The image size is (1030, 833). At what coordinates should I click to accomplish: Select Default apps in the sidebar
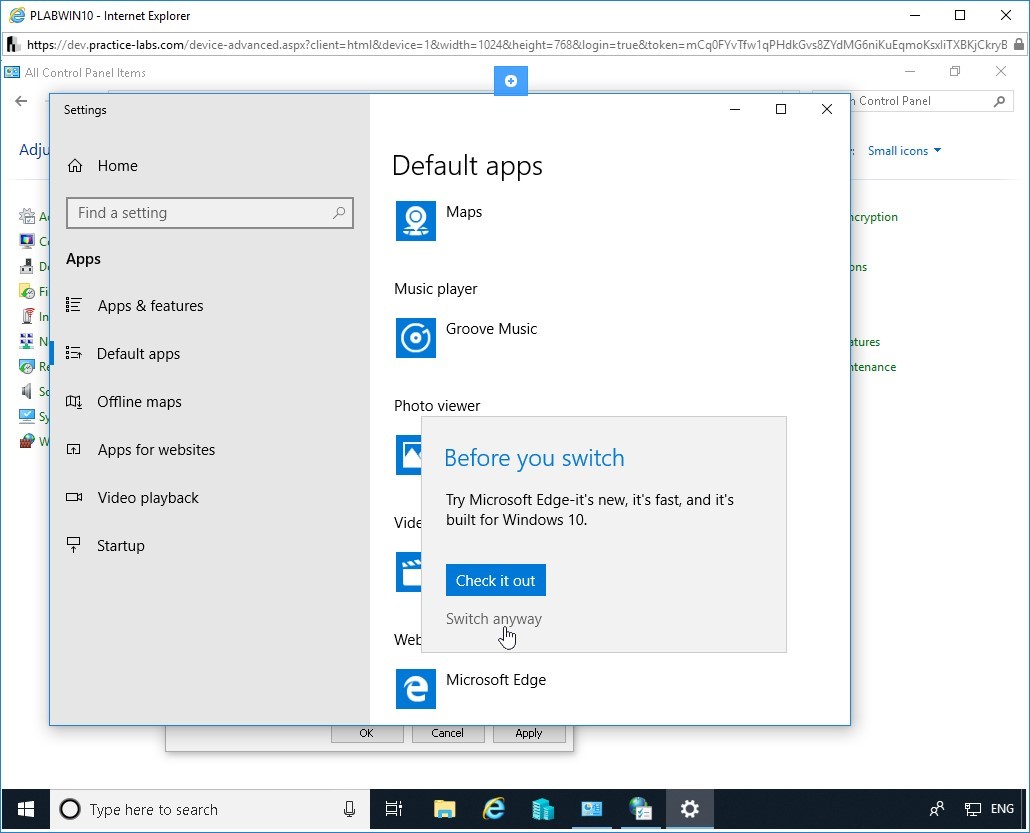pos(138,353)
